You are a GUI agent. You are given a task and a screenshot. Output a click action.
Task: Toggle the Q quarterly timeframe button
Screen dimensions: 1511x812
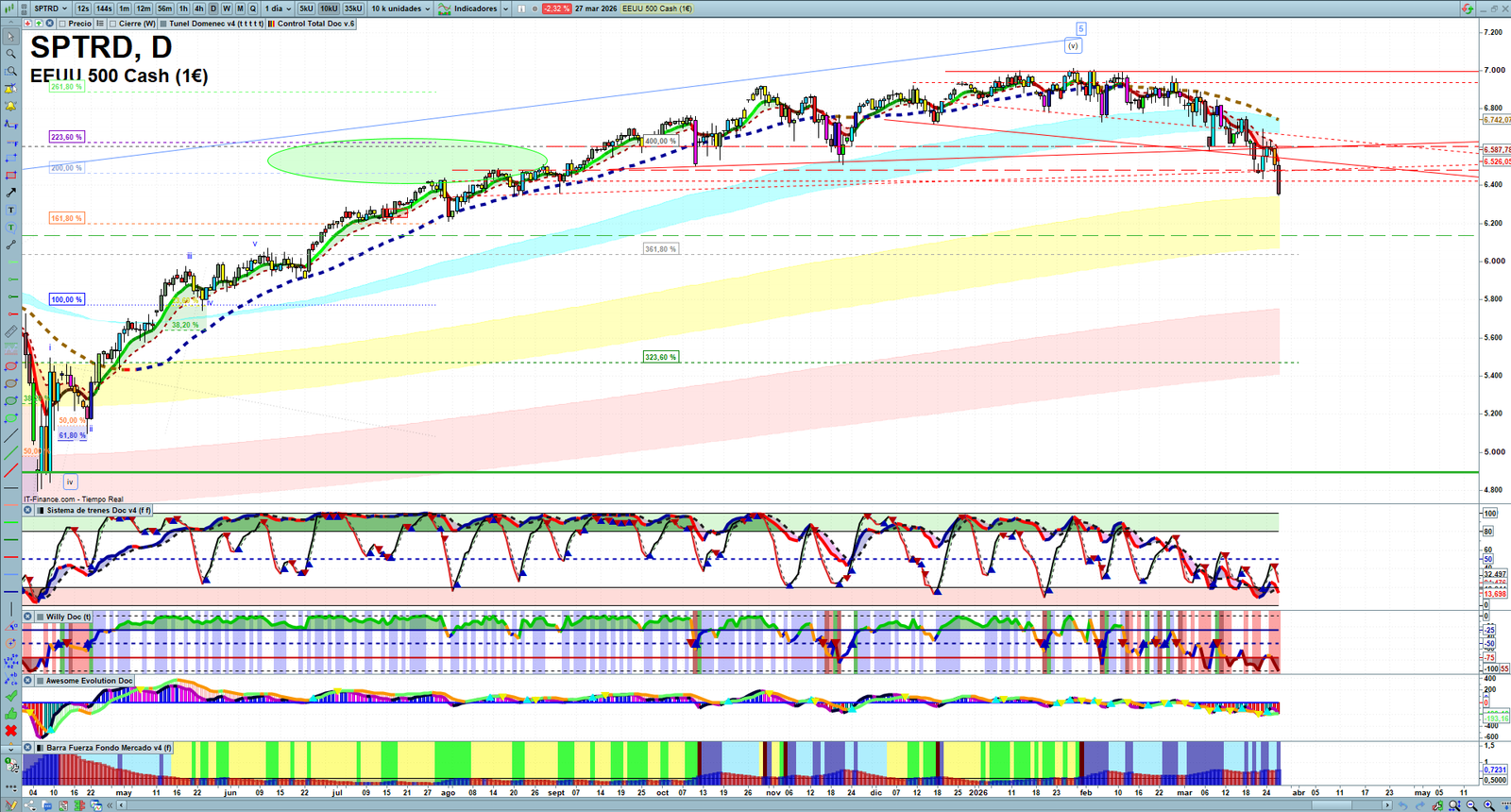(253, 8)
